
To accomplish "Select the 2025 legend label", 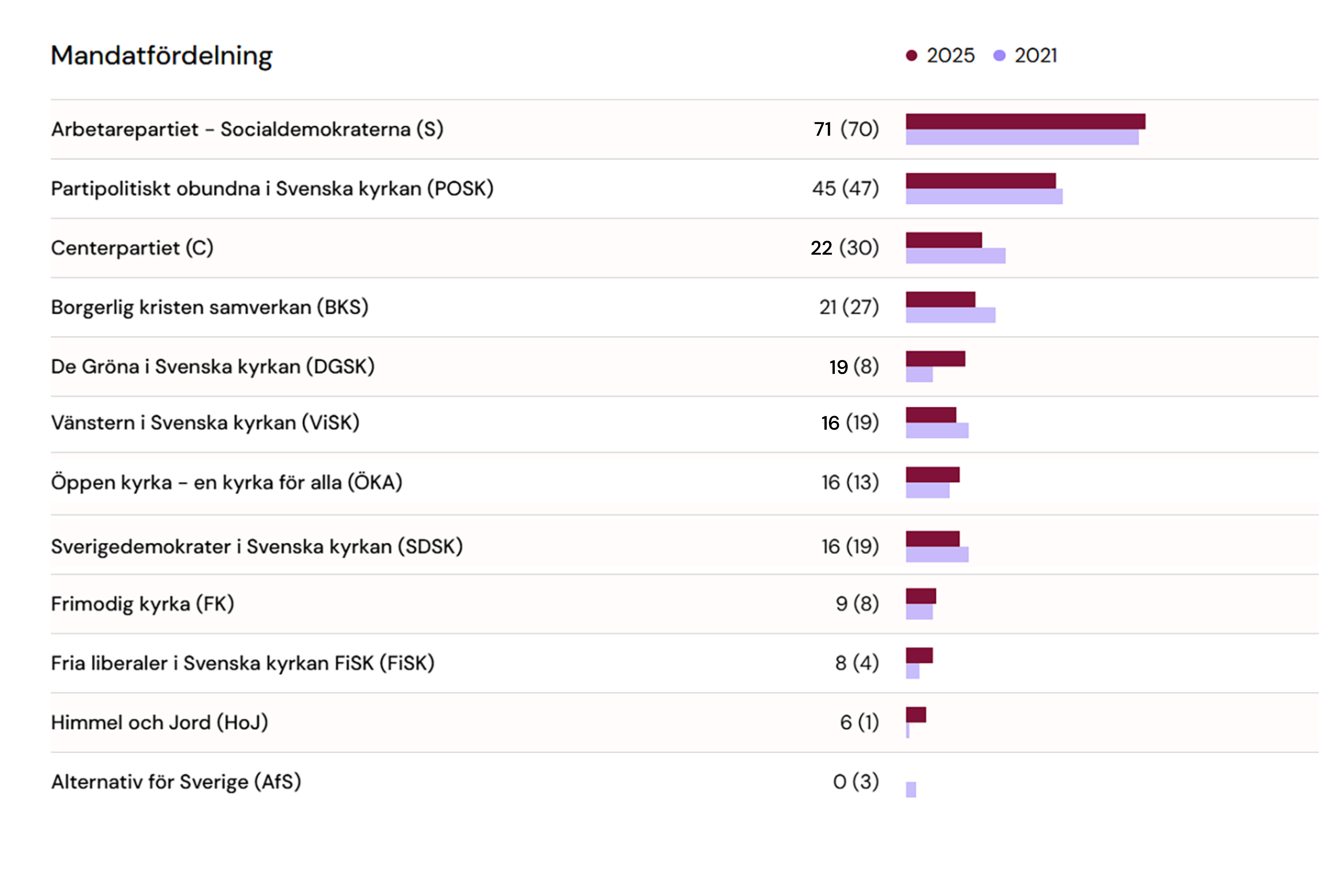I will pos(950,55).
